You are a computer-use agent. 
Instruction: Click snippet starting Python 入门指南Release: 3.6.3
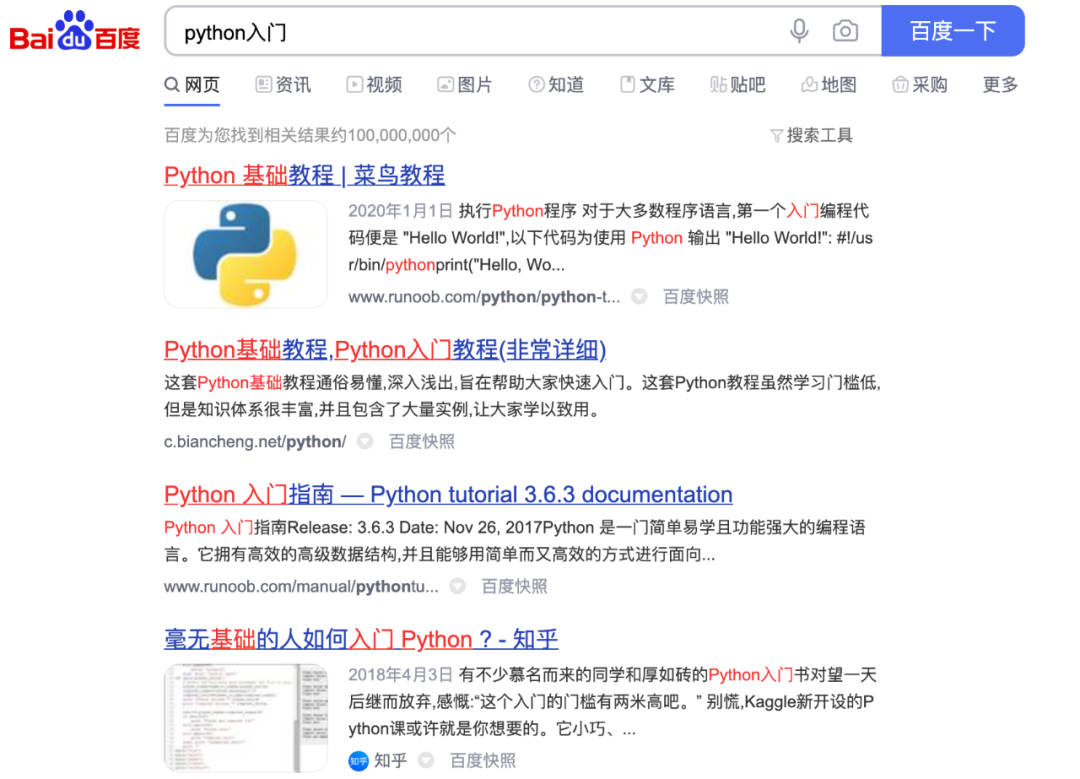pyautogui.click(x=515, y=541)
